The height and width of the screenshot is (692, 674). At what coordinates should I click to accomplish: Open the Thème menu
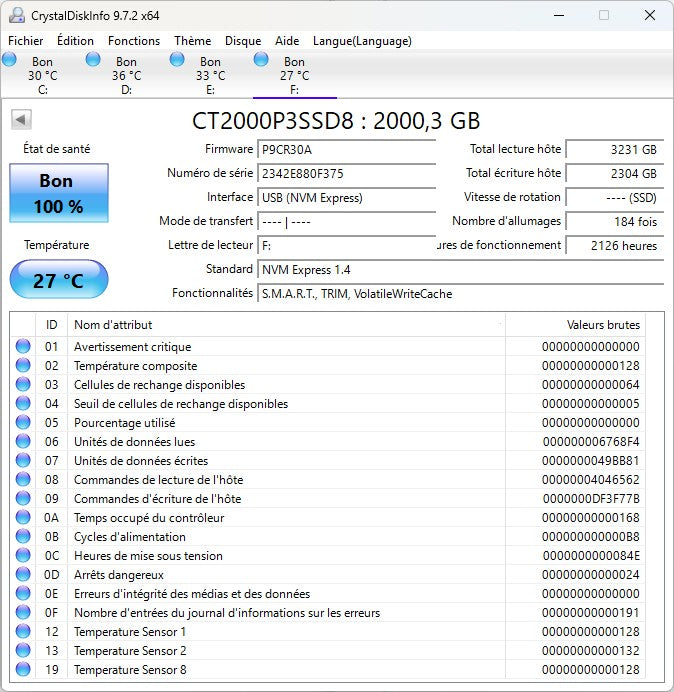tap(192, 41)
